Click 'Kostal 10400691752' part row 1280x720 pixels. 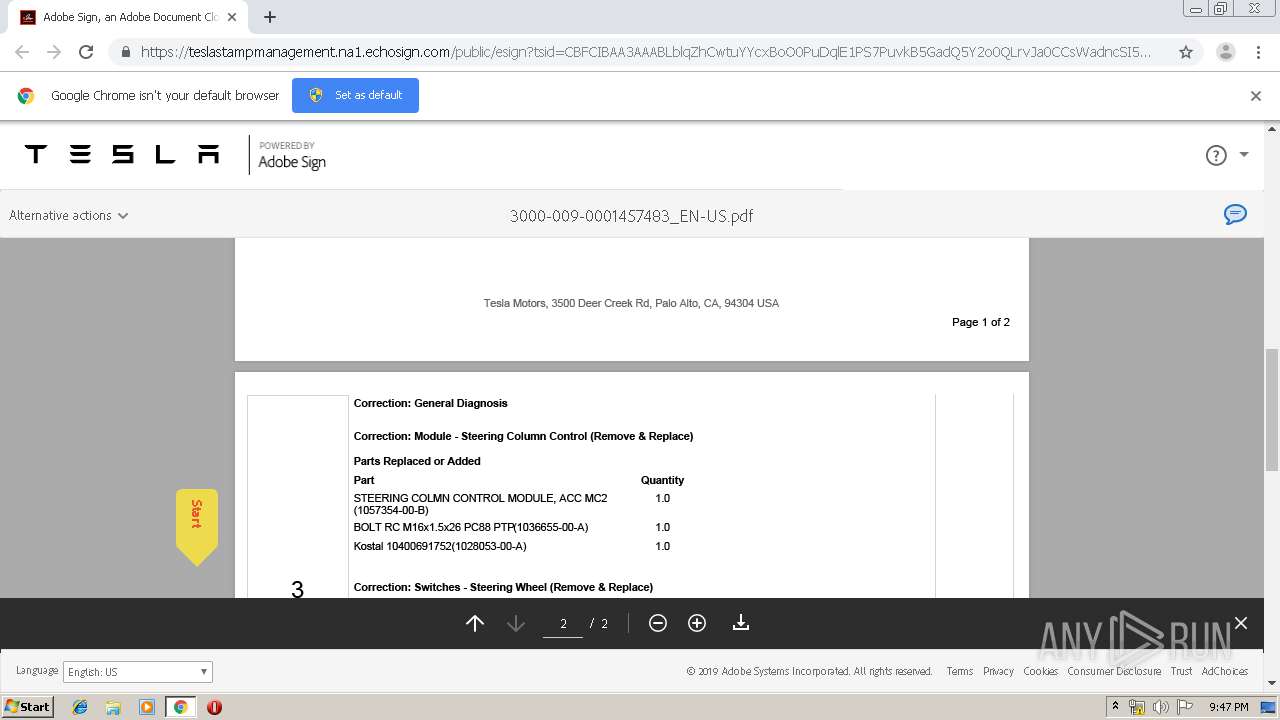click(x=440, y=546)
